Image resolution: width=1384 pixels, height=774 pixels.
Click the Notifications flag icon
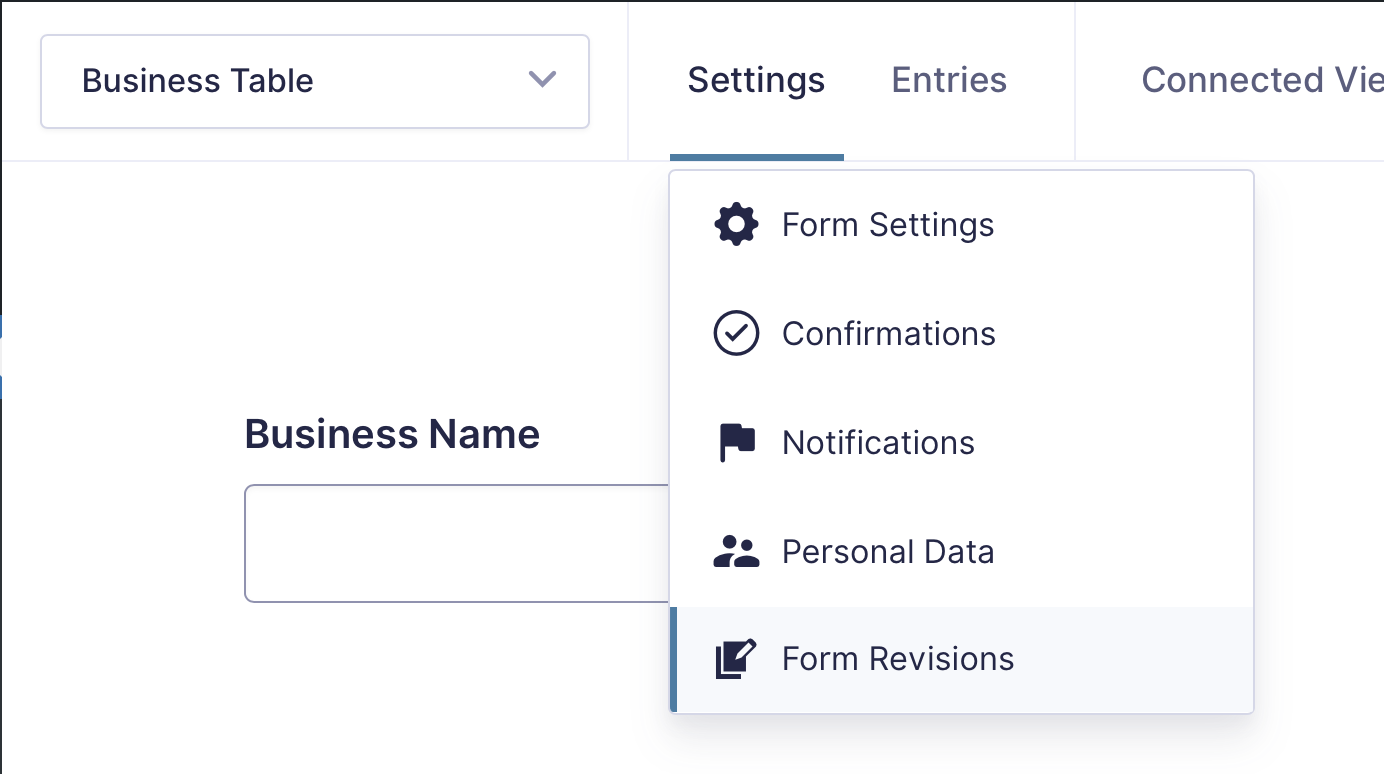point(736,443)
